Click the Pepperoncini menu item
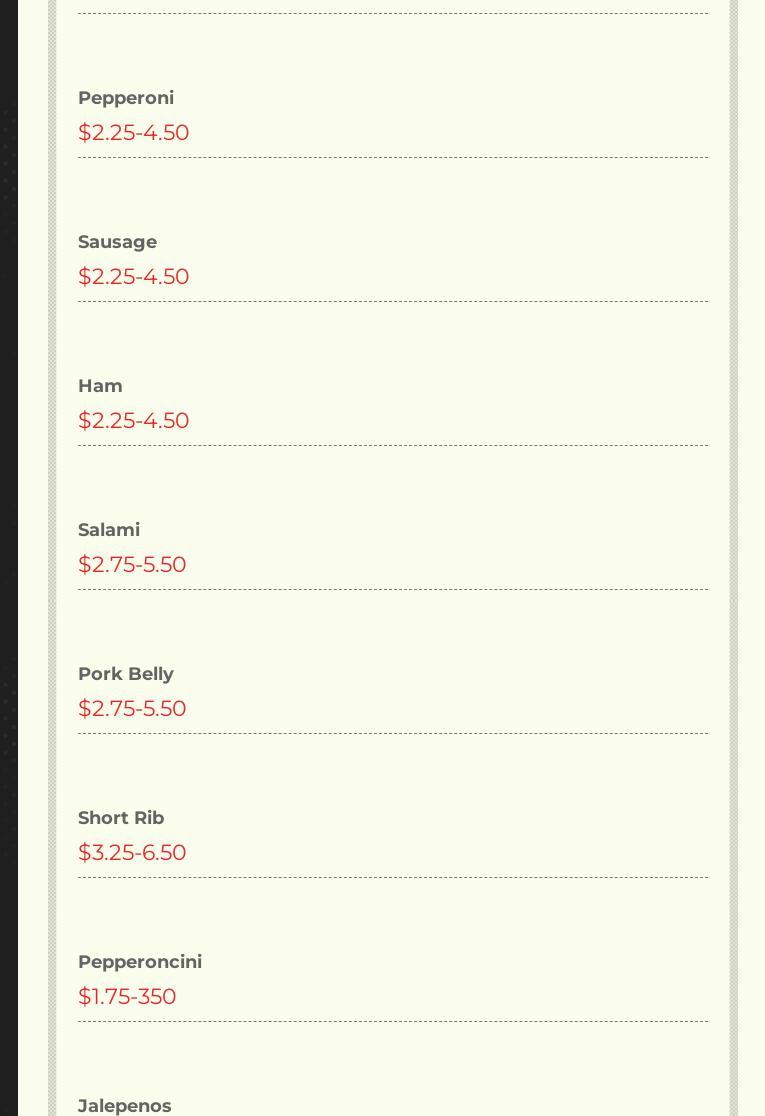 coord(140,962)
